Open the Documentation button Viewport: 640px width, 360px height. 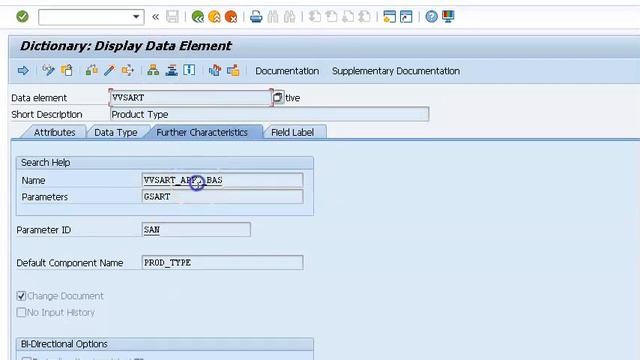click(287, 71)
